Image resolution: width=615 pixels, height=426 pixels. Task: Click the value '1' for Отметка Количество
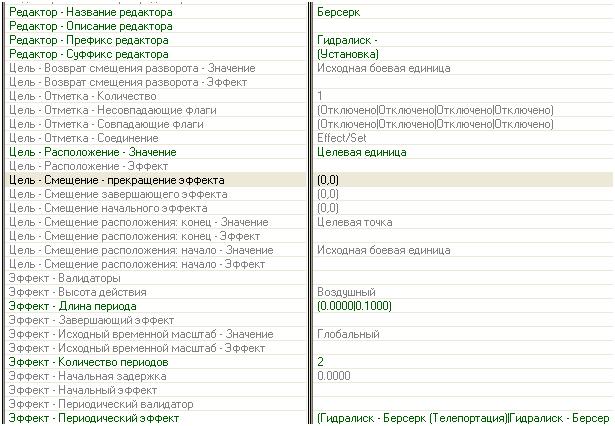[x=320, y=96]
